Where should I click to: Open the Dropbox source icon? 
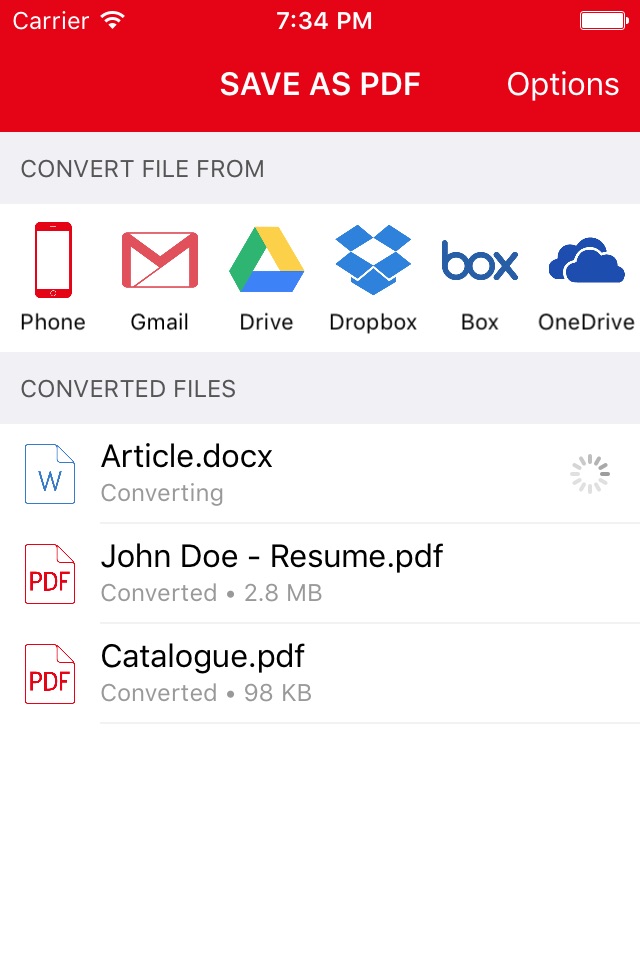[373, 260]
